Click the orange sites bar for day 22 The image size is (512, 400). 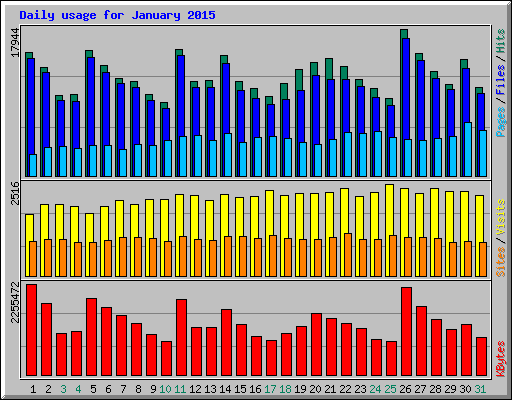[348, 255]
